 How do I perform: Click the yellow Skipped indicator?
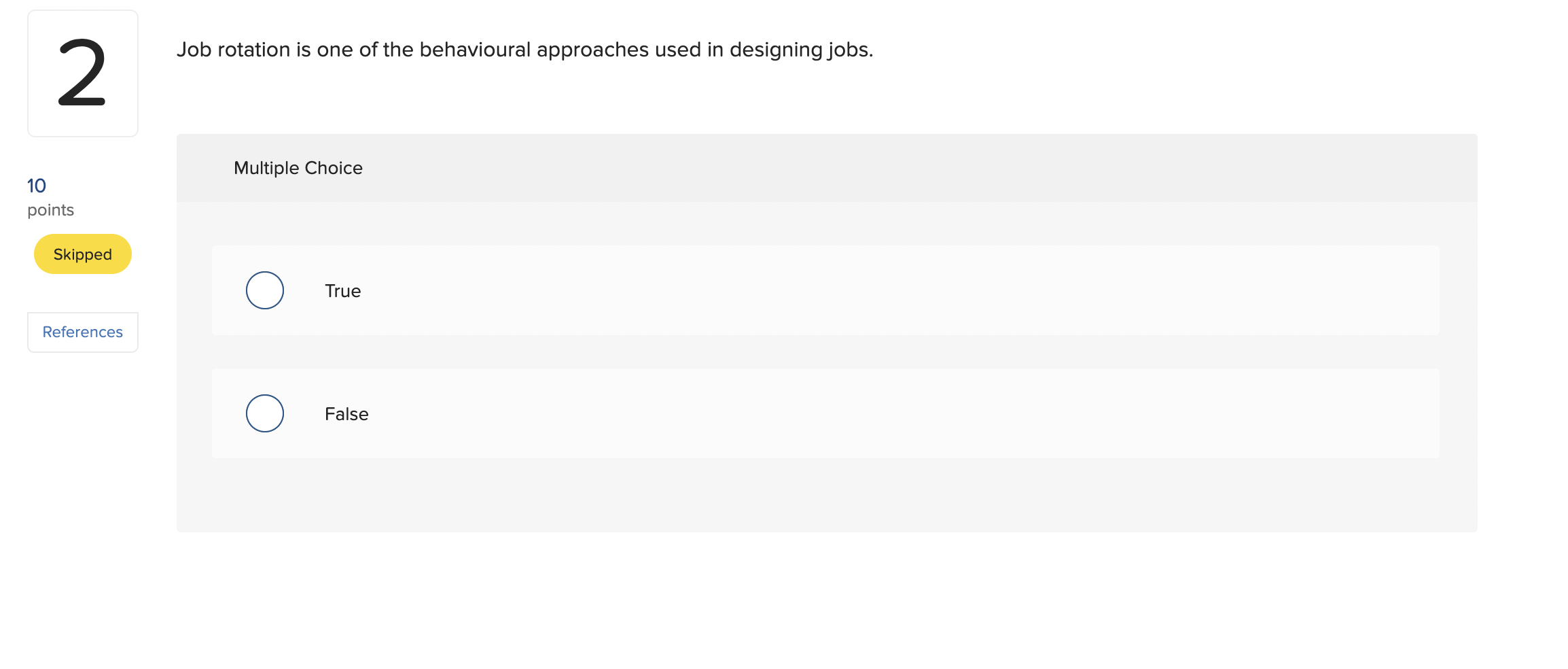pos(82,254)
